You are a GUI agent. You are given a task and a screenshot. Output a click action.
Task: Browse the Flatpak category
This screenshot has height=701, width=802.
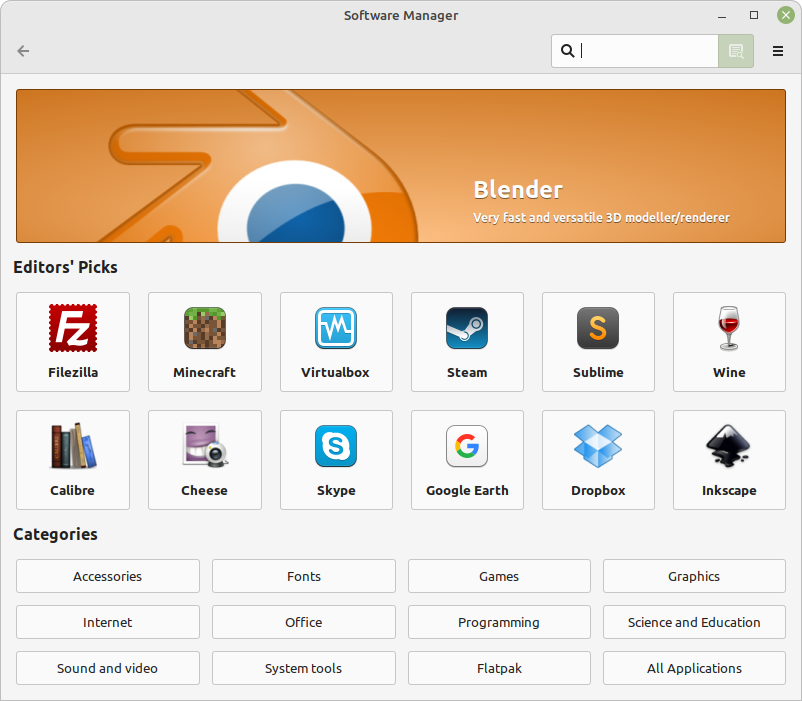point(499,668)
